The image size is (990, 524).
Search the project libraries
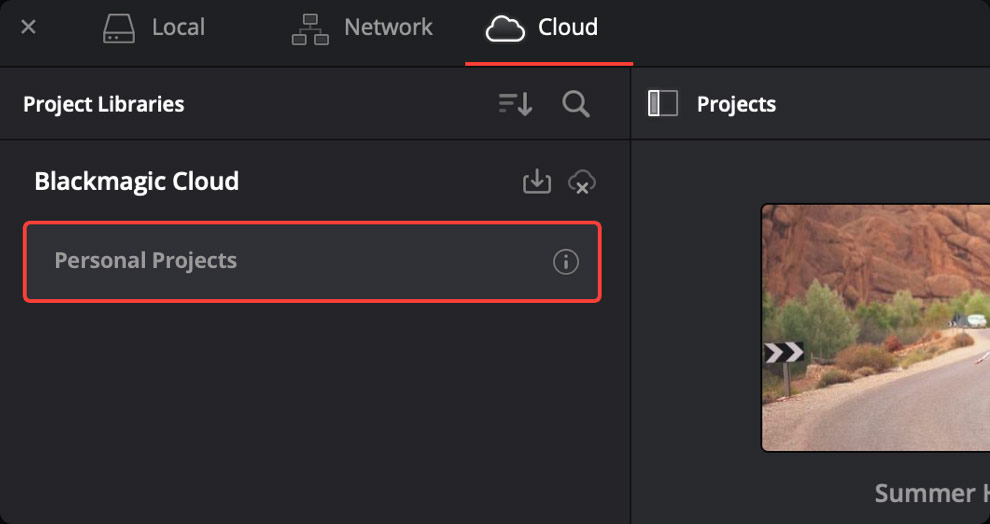click(x=576, y=104)
